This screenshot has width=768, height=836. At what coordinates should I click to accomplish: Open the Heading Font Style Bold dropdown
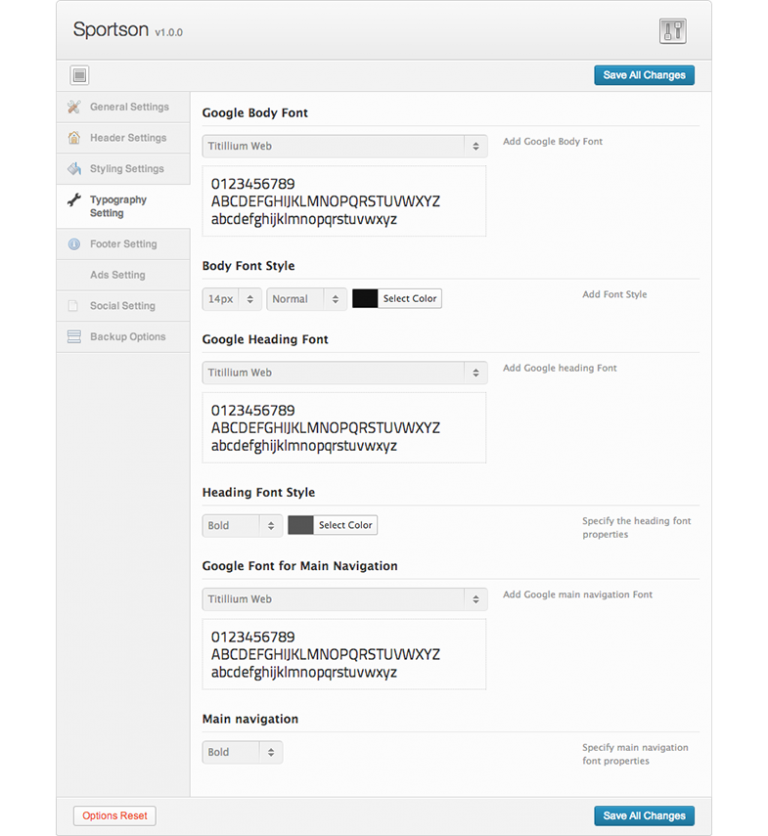click(x=242, y=525)
